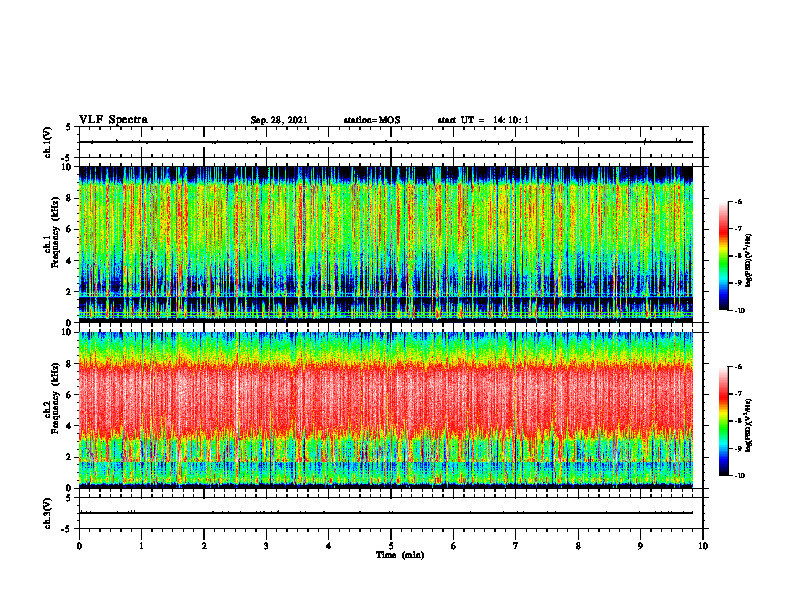
Task: Click the ch.1 color scale bar
Action: pyautogui.click(x=724, y=256)
